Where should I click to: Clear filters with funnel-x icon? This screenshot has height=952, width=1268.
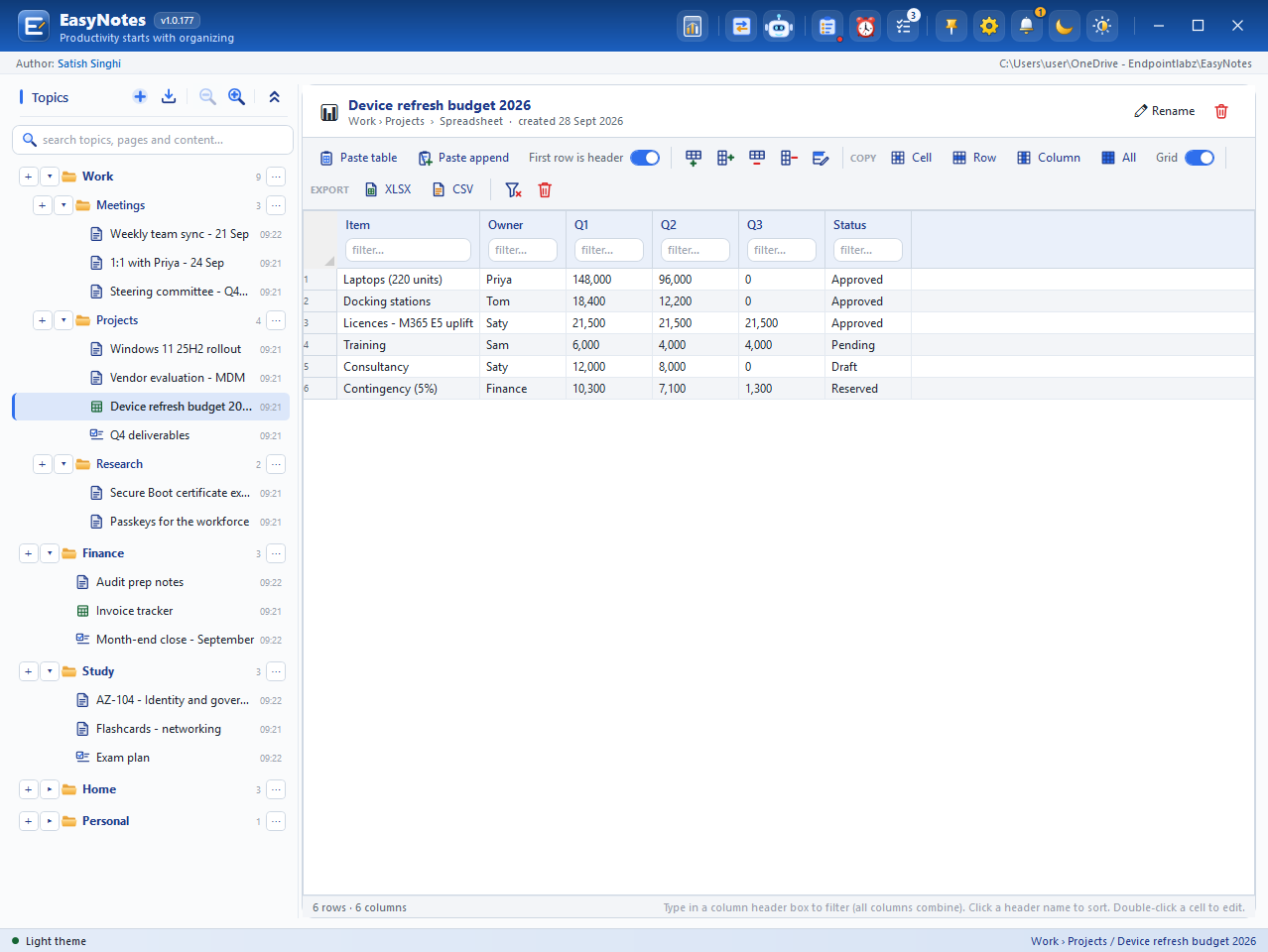coord(513,189)
